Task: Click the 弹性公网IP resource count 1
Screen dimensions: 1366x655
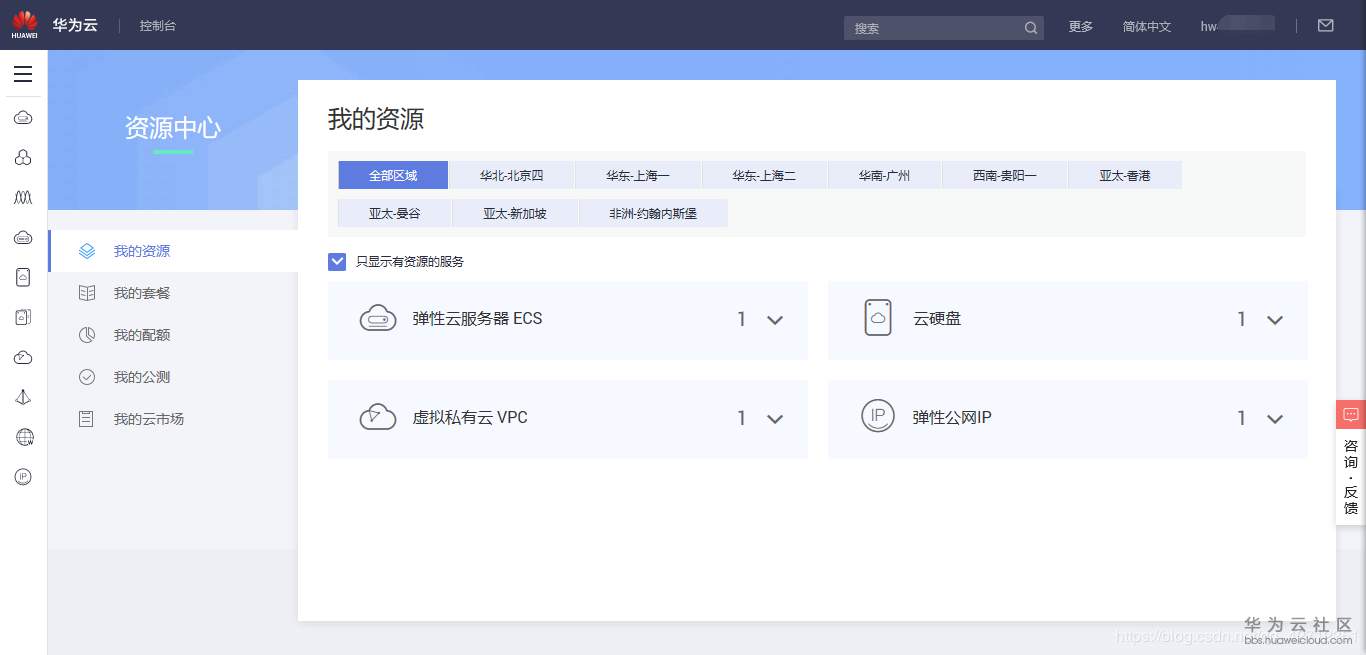Action: point(1241,418)
